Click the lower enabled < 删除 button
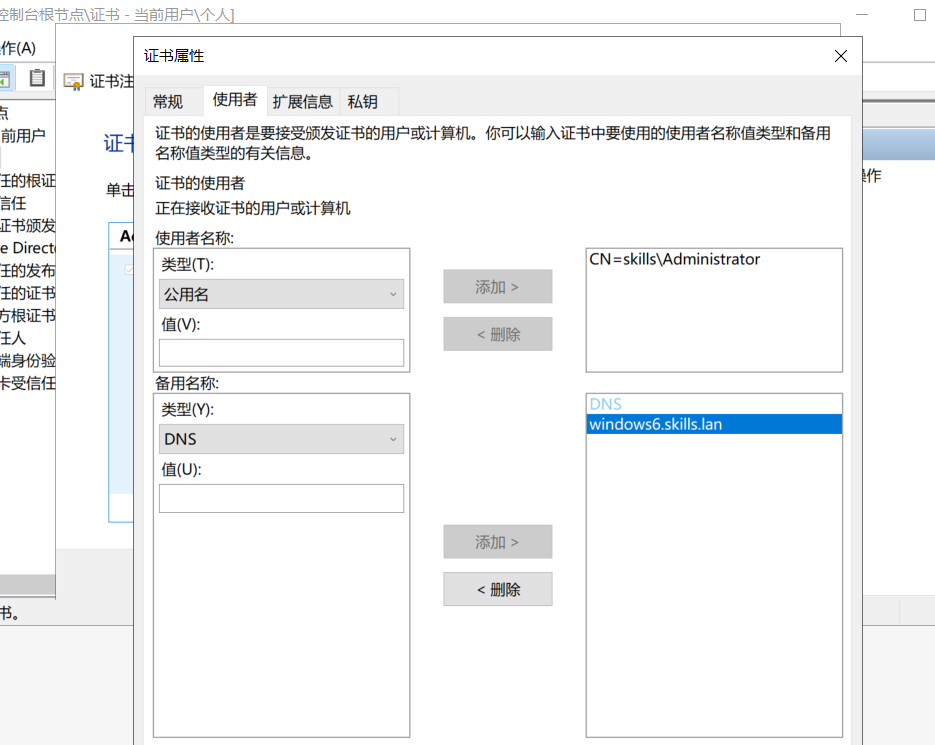This screenshot has width=935, height=745. click(x=498, y=589)
